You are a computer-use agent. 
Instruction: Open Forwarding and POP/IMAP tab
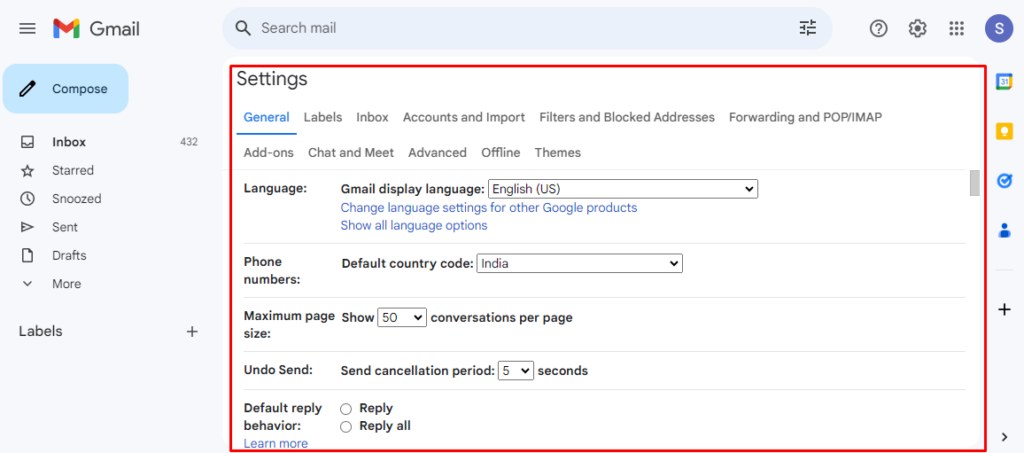tap(805, 117)
